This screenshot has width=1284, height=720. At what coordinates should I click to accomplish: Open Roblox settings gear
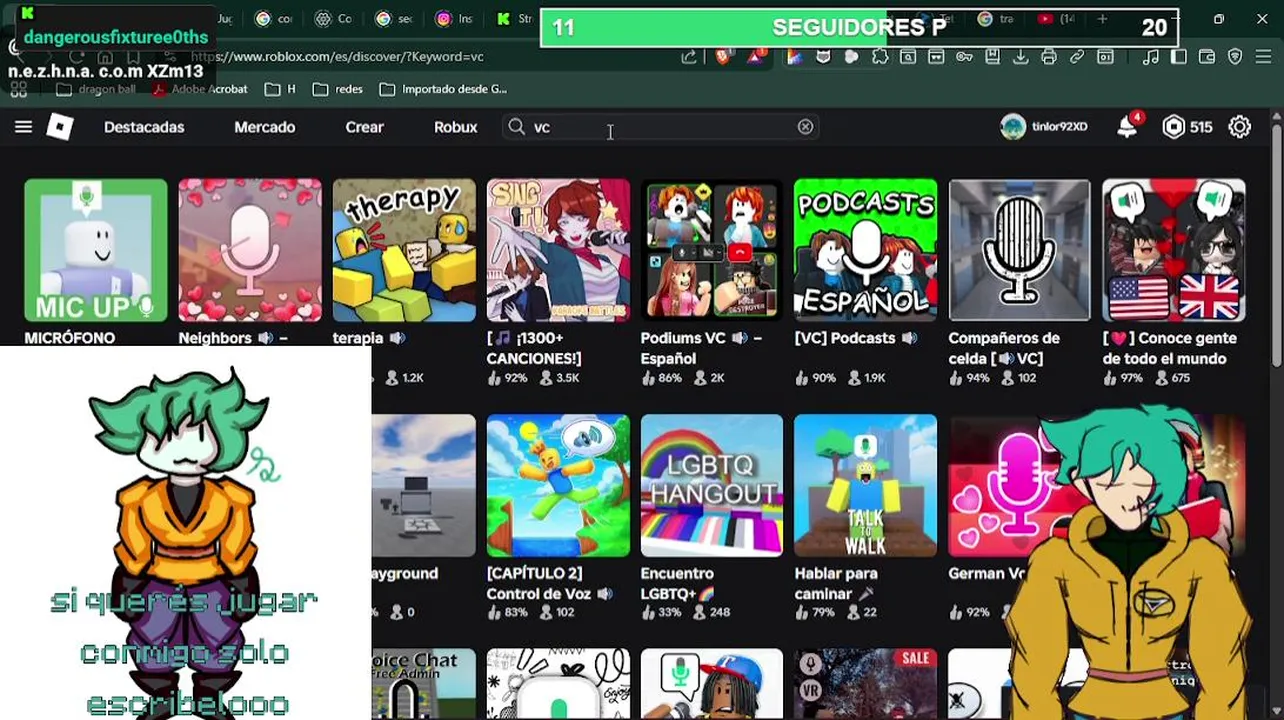[1240, 127]
